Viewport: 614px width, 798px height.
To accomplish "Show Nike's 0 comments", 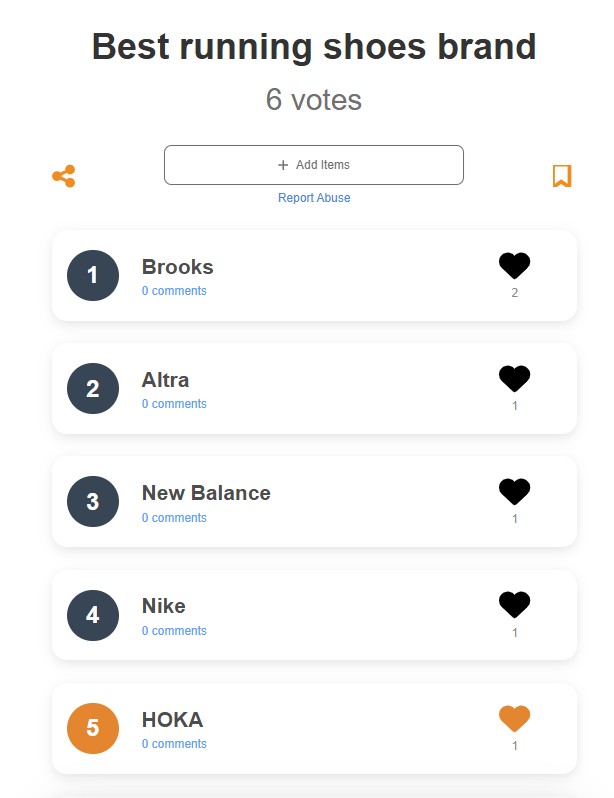I will pyautogui.click(x=174, y=631).
